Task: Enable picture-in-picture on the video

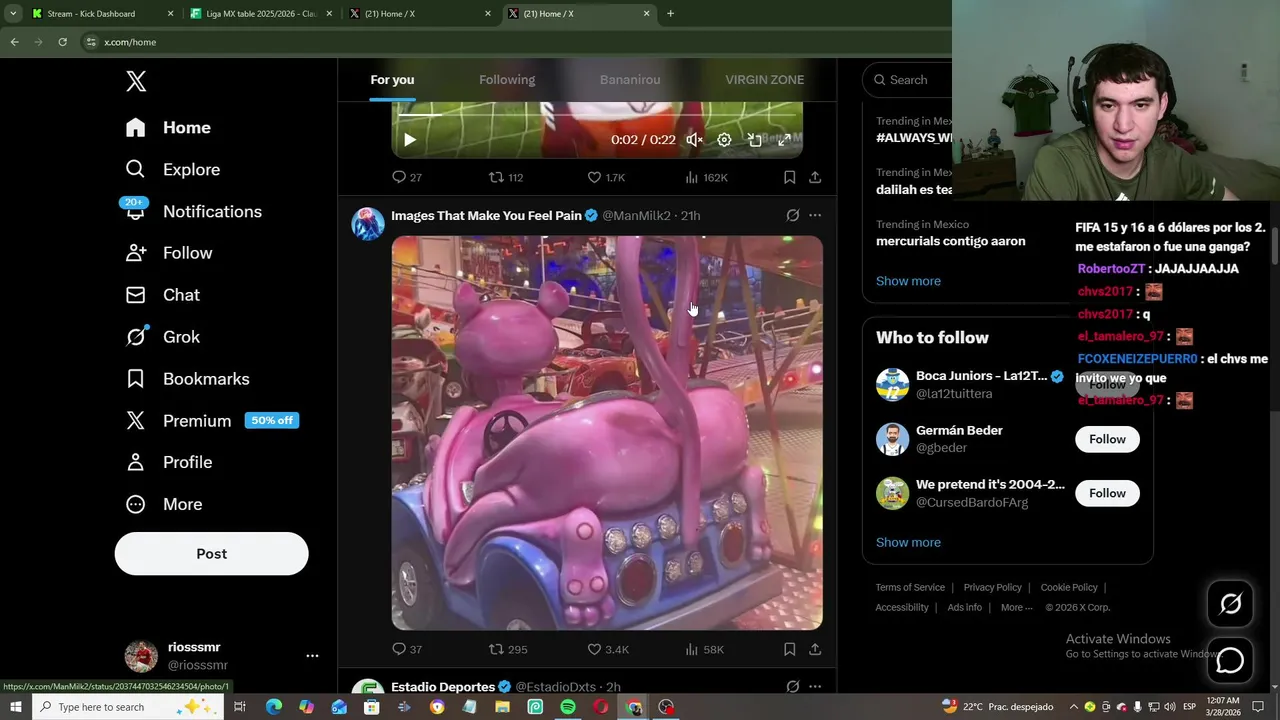Action: pos(755,140)
